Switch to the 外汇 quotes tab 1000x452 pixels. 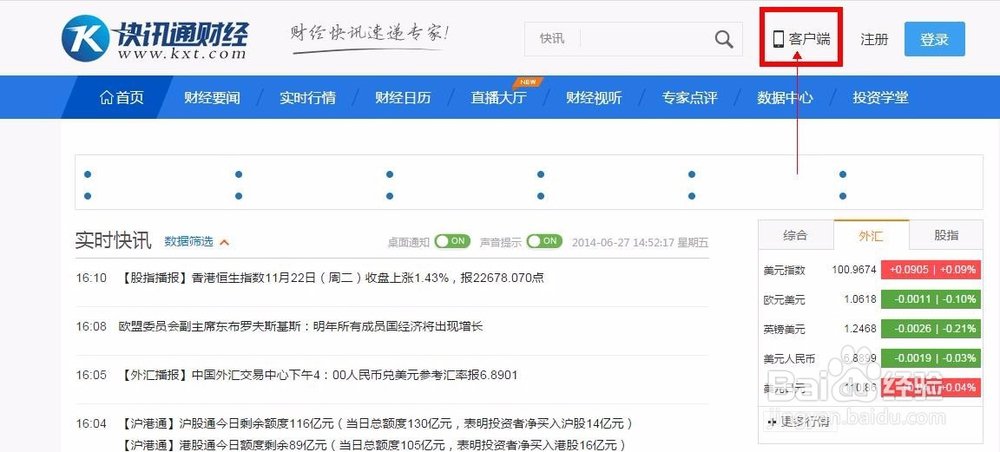click(871, 235)
